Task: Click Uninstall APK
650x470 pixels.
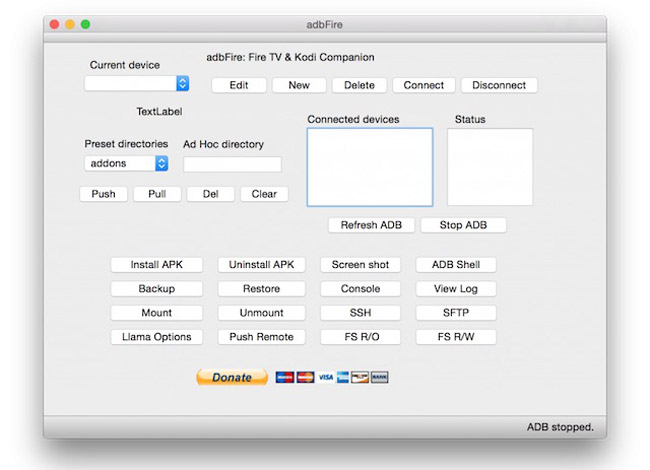Action: pos(262,265)
